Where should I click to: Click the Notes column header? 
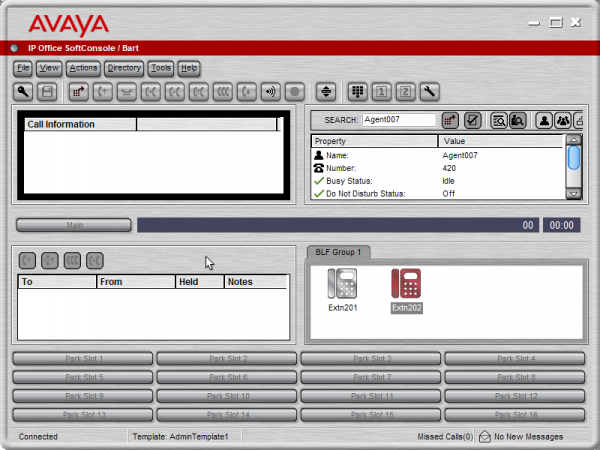click(255, 282)
